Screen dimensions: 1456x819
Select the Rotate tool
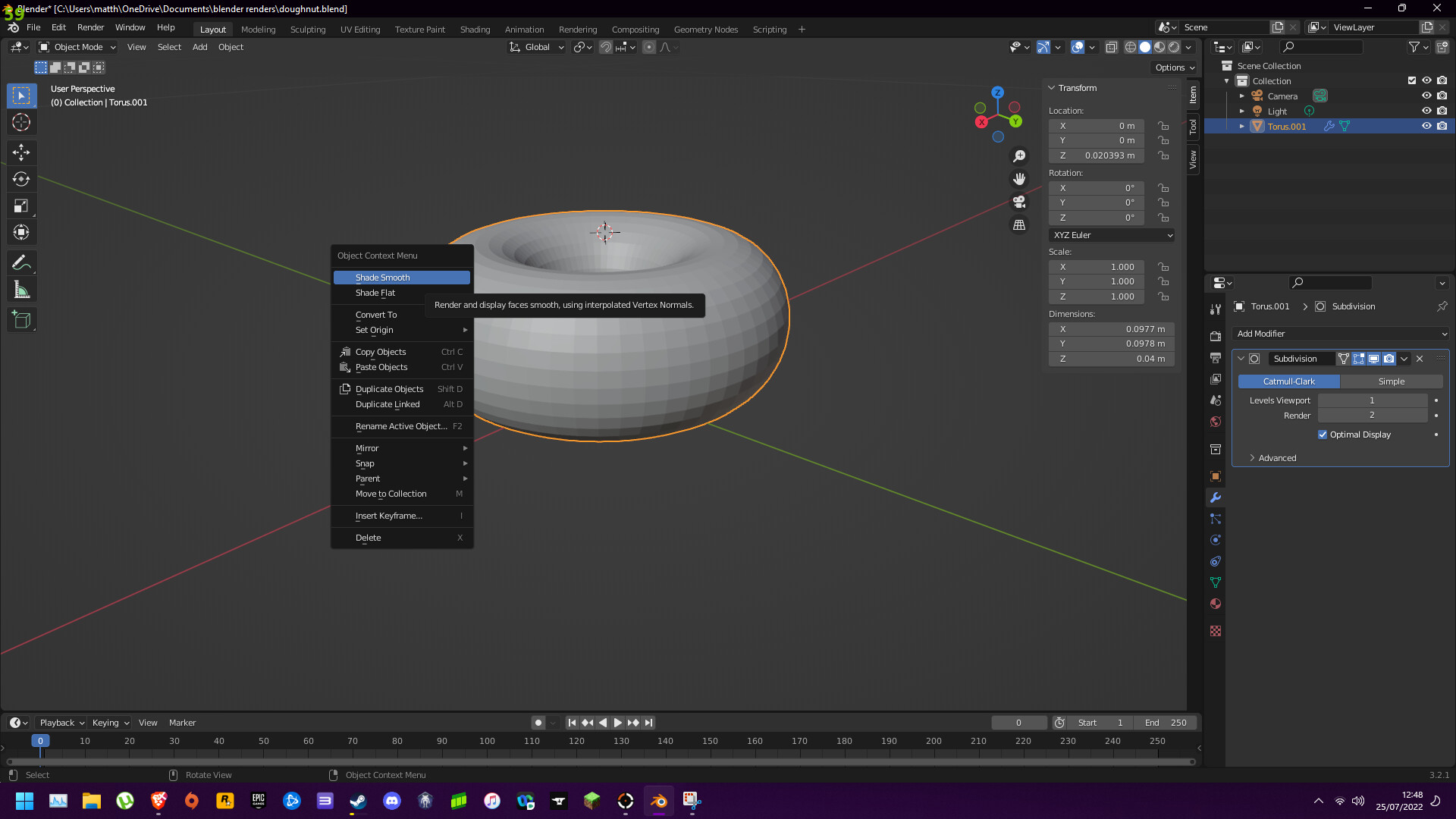click(21, 179)
